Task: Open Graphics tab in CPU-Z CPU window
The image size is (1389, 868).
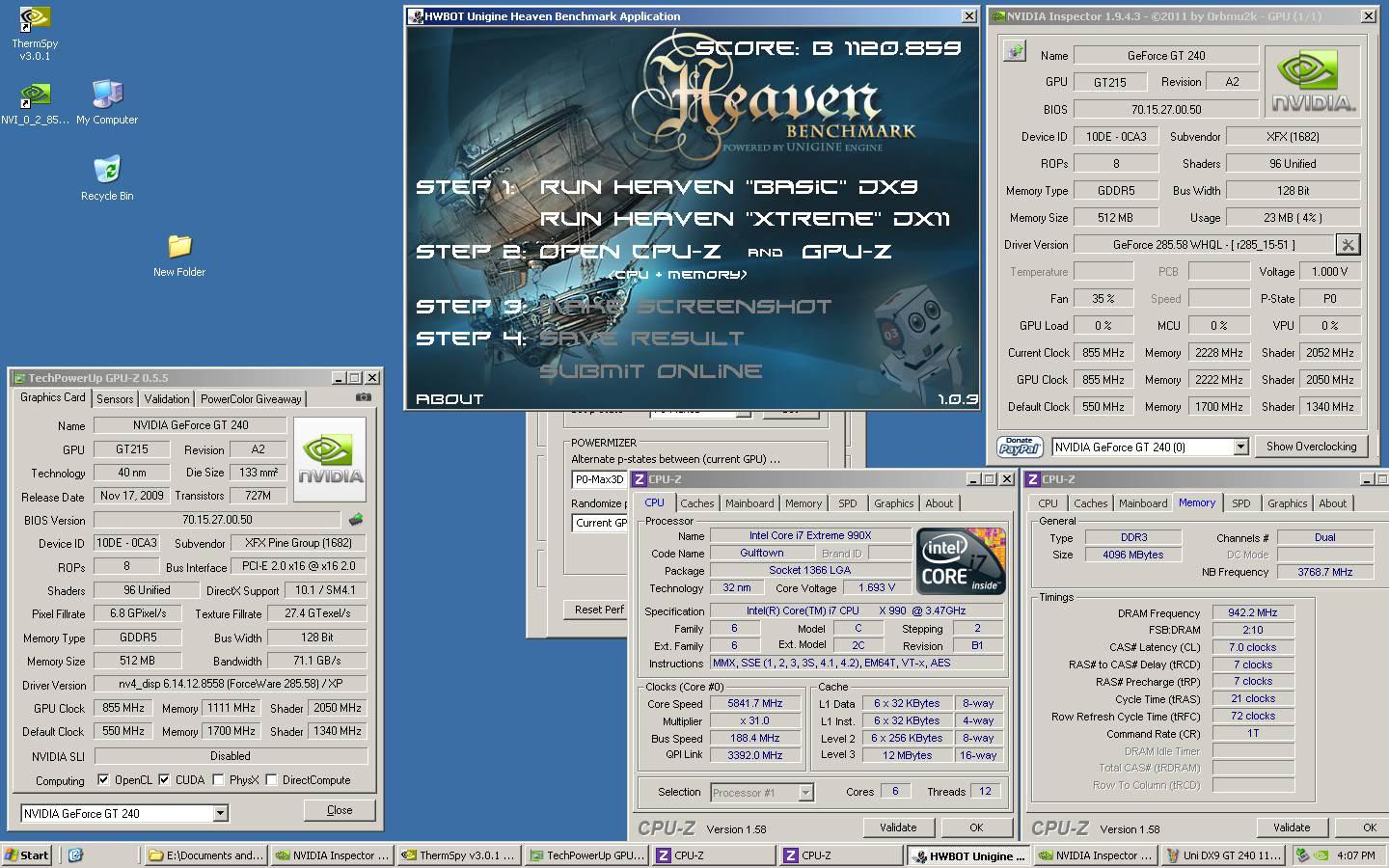Action: [x=894, y=503]
